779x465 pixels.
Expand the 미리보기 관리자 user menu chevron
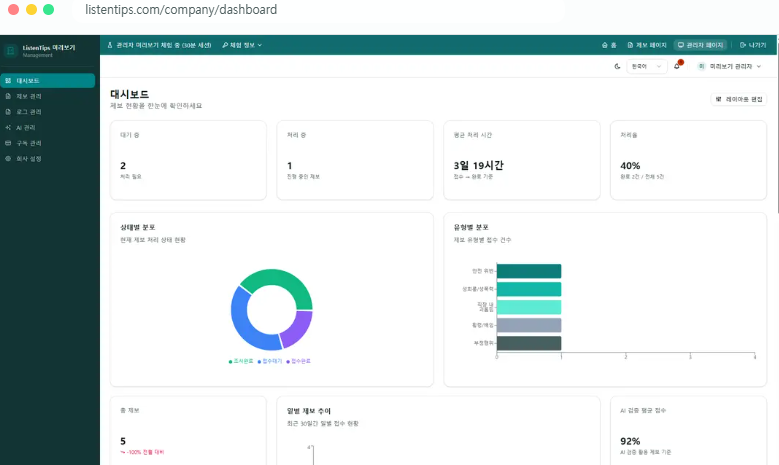759,67
